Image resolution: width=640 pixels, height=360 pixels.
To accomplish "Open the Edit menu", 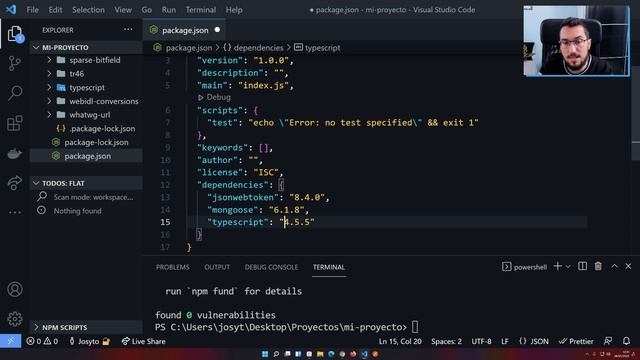I will click(55, 10).
